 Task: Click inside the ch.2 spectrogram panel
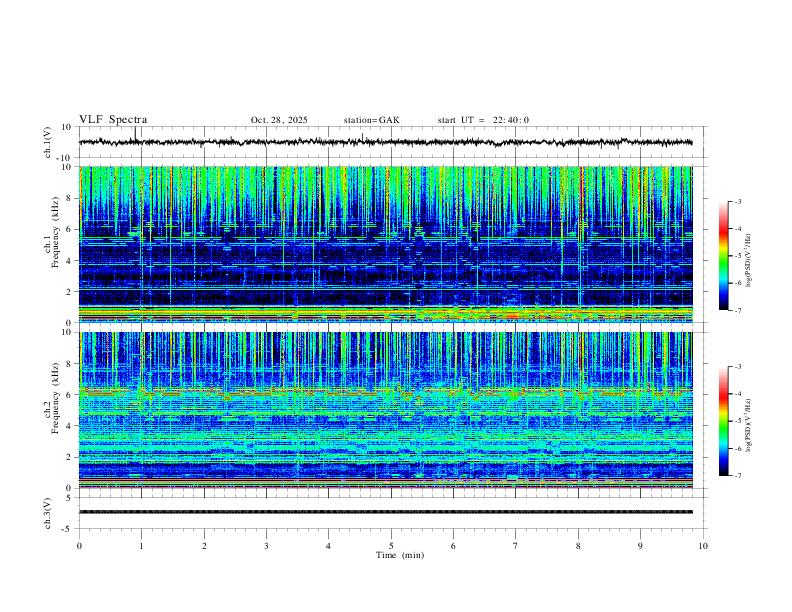pos(385,410)
